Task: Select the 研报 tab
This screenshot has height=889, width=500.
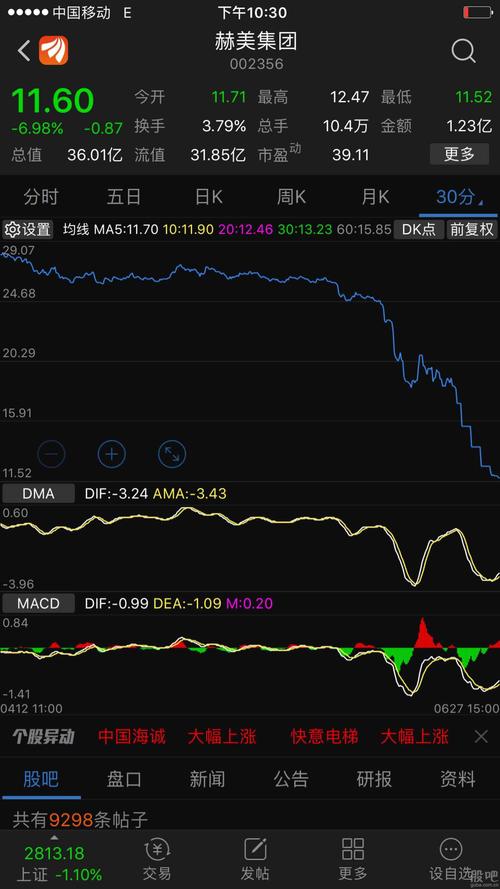Action: tap(375, 779)
